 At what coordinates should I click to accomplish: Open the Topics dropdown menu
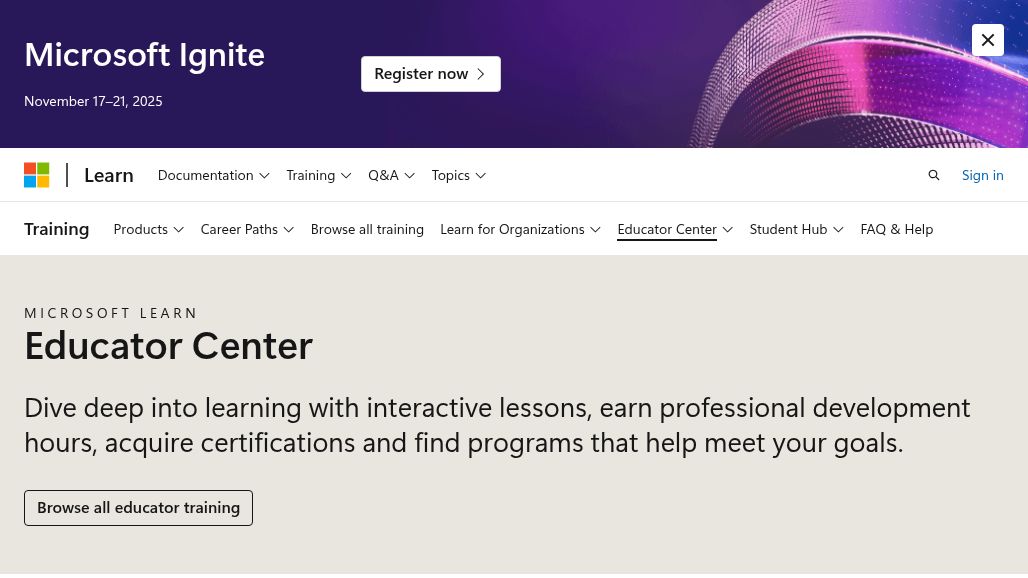tap(458, 175)
